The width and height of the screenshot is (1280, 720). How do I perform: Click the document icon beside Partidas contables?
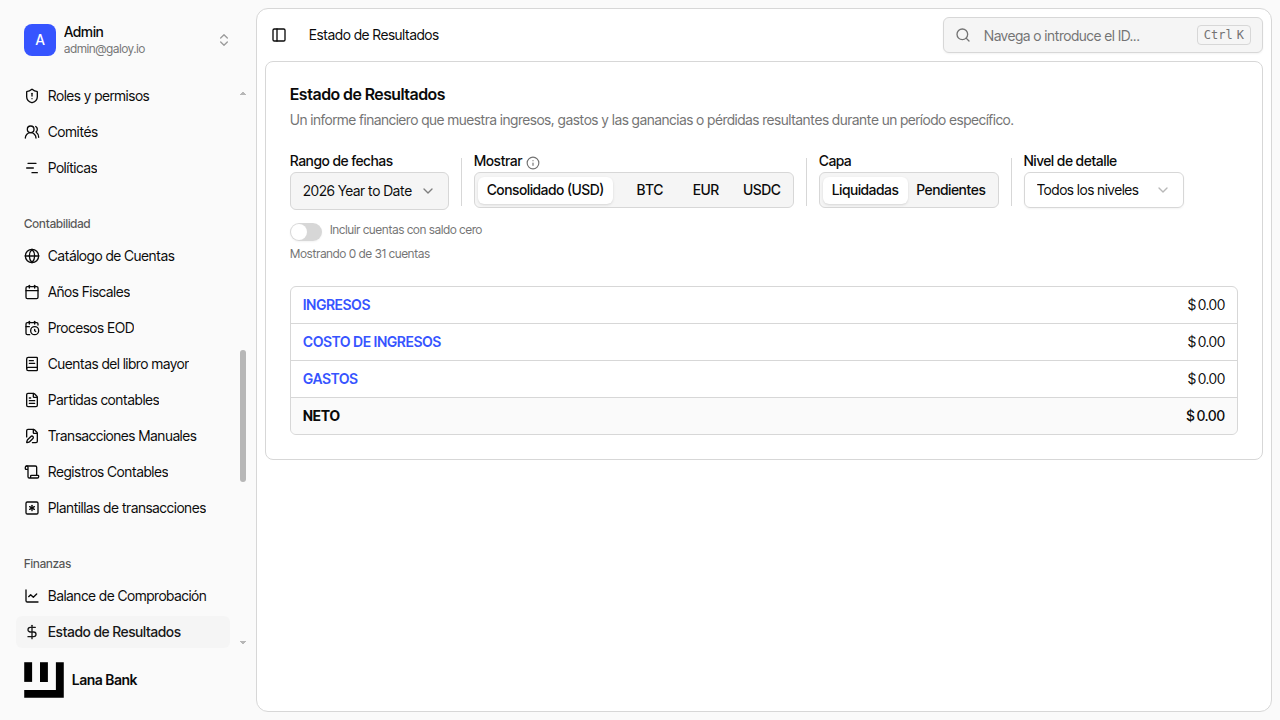coord(32,400)
